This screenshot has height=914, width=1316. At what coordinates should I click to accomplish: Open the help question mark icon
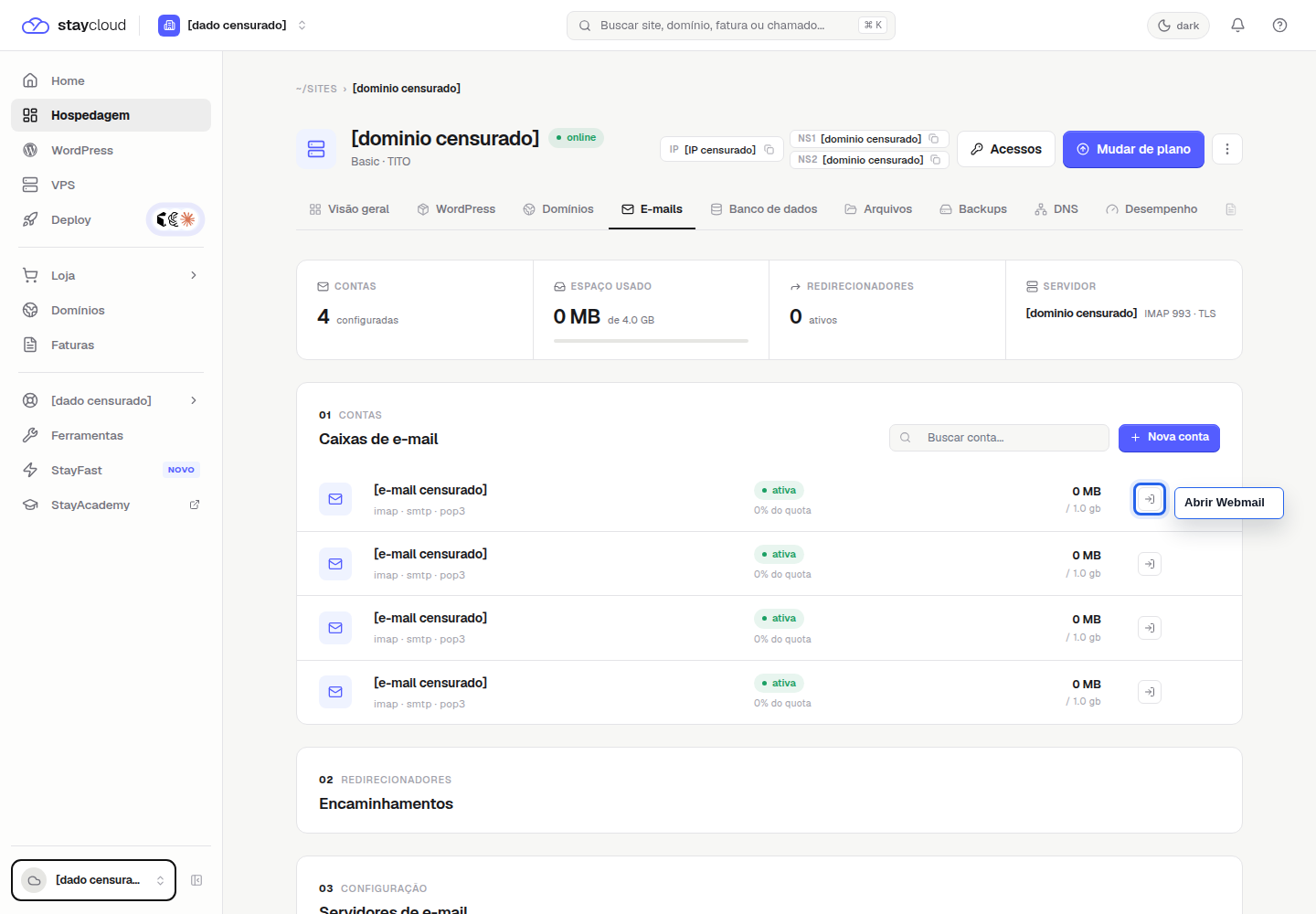click(x=1279, y=26)
